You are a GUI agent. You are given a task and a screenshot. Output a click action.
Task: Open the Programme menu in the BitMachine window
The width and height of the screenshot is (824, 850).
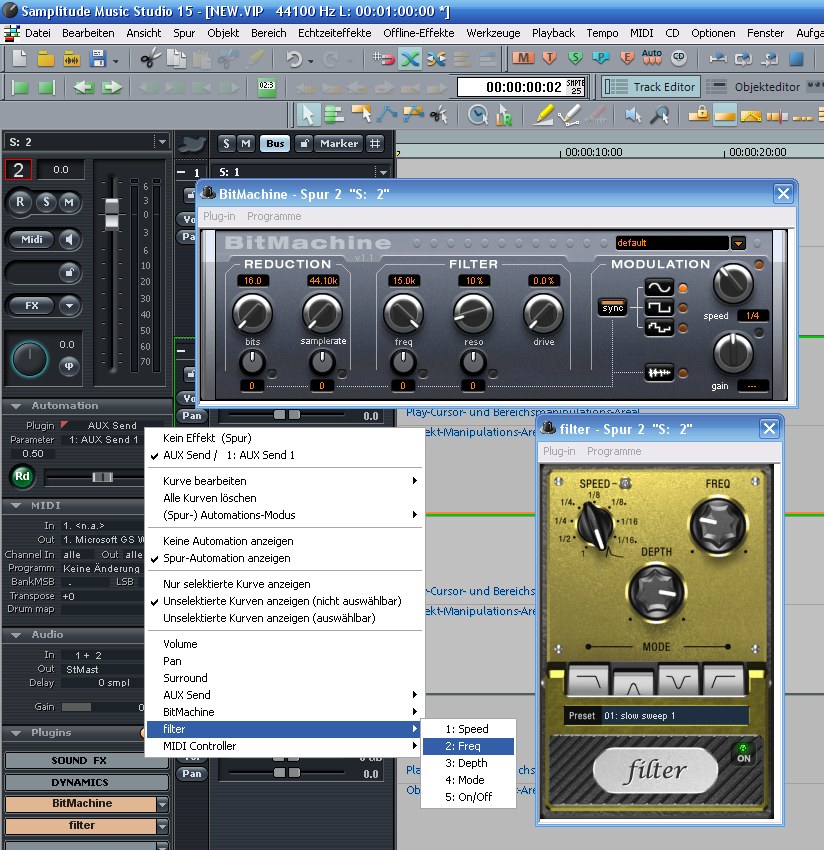click(274, 216)
